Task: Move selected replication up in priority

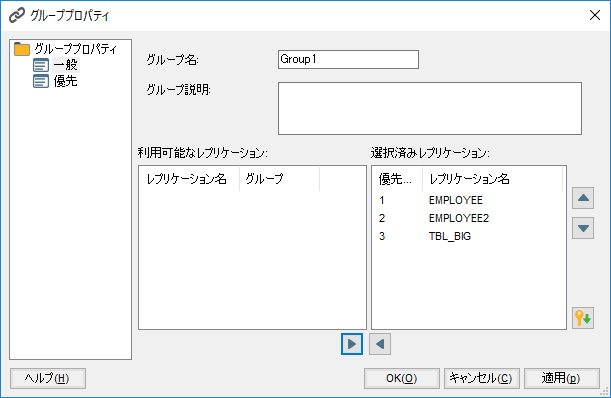Action: click(x=583, y=198)
